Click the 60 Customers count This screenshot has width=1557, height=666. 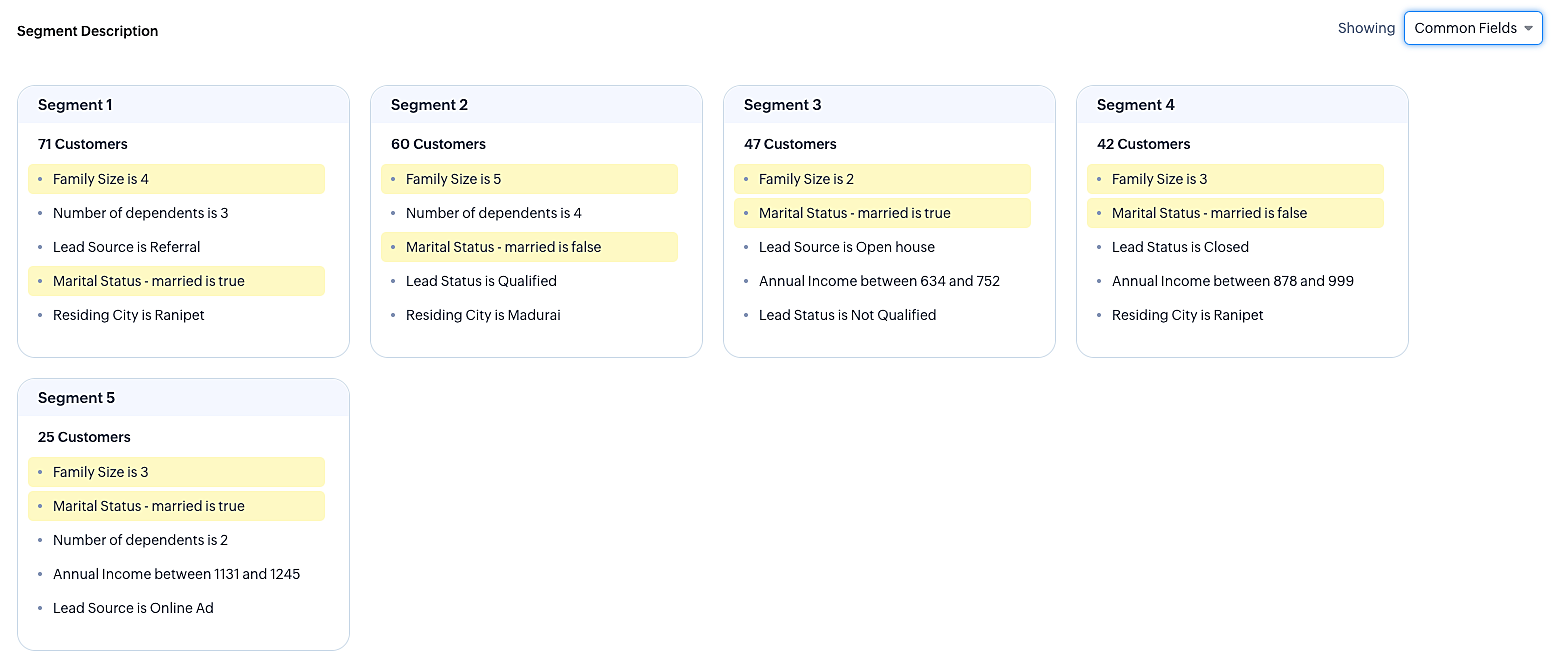tap(438, 144)
